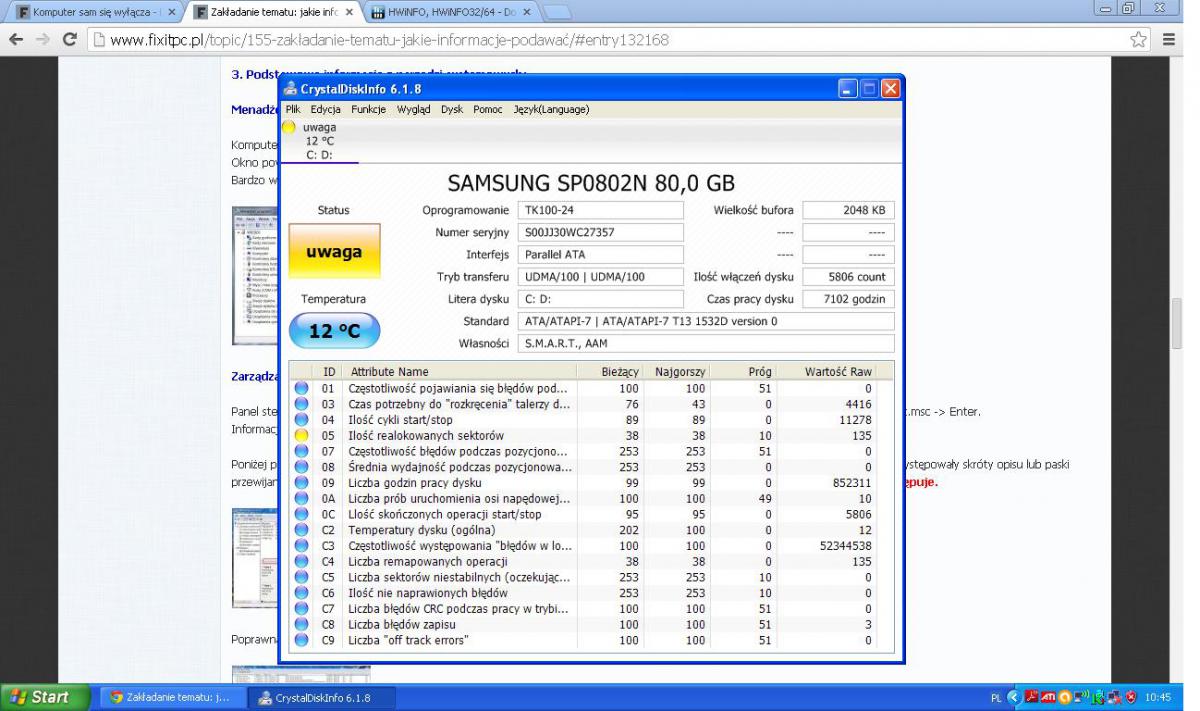
Task: Open the Język(Language) menu
Action: 551,109
